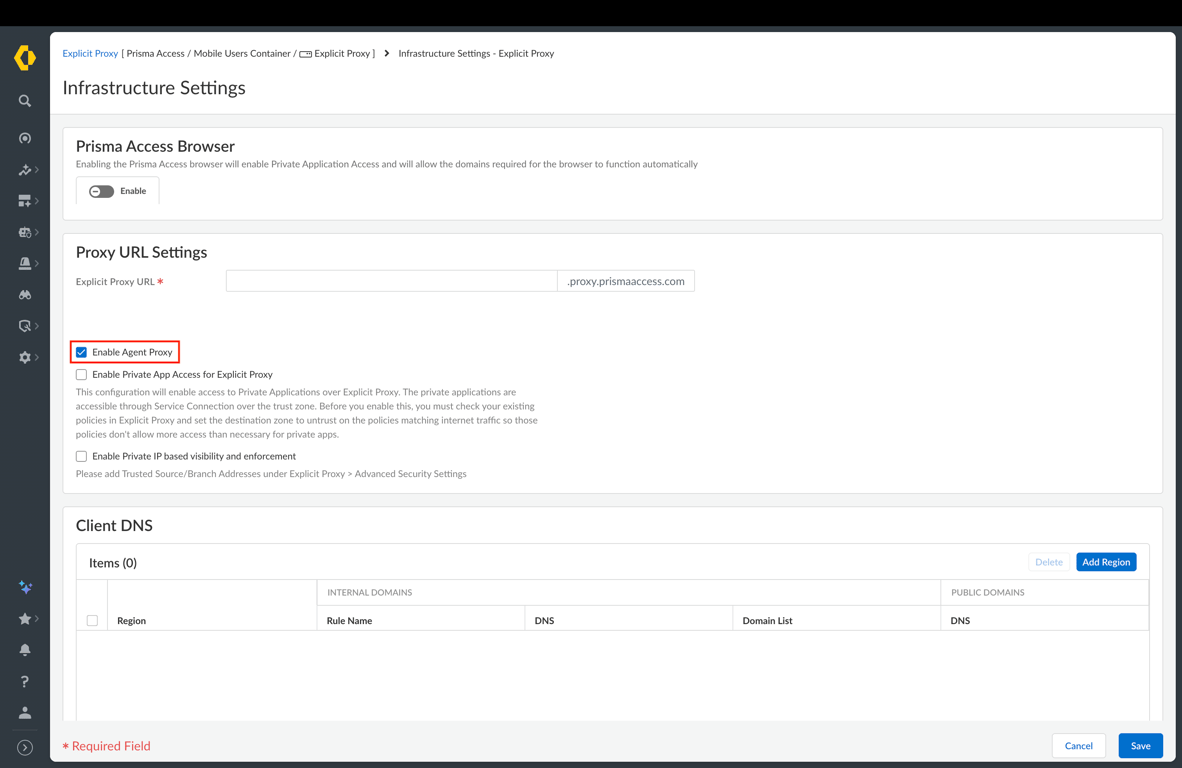The image size is (1182, 768).
Task: Open the question mark help icon
Action: (25, 681)
